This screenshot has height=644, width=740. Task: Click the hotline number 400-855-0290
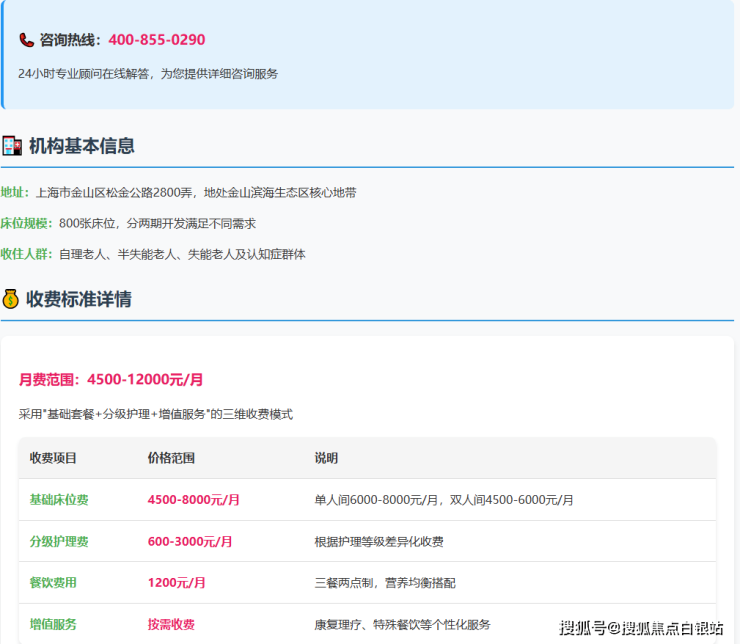(156, 40)
